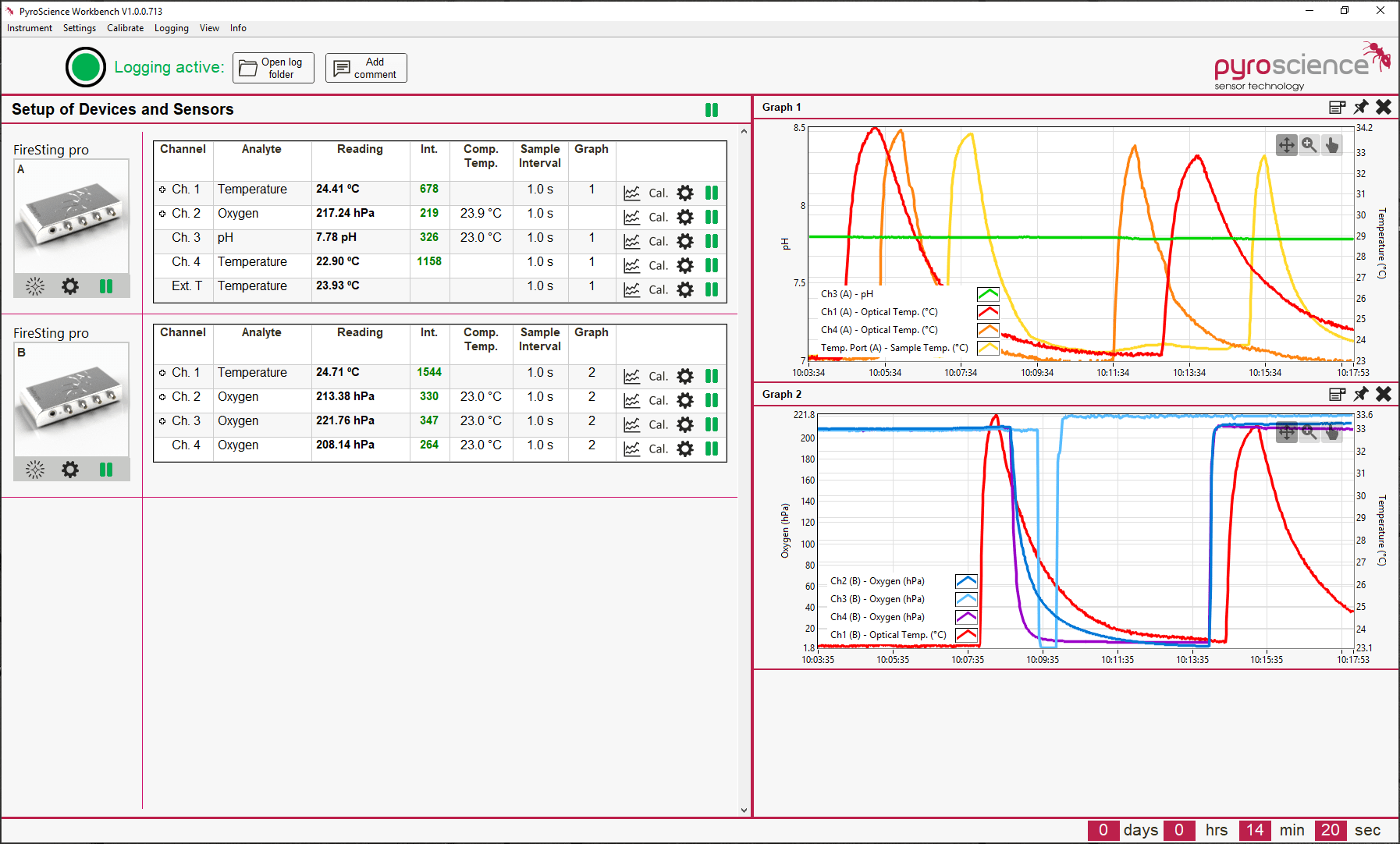This screenshot has width=1400, height=844.
Task: Pin the Graph 2 panel
Action: (1361, 394)
